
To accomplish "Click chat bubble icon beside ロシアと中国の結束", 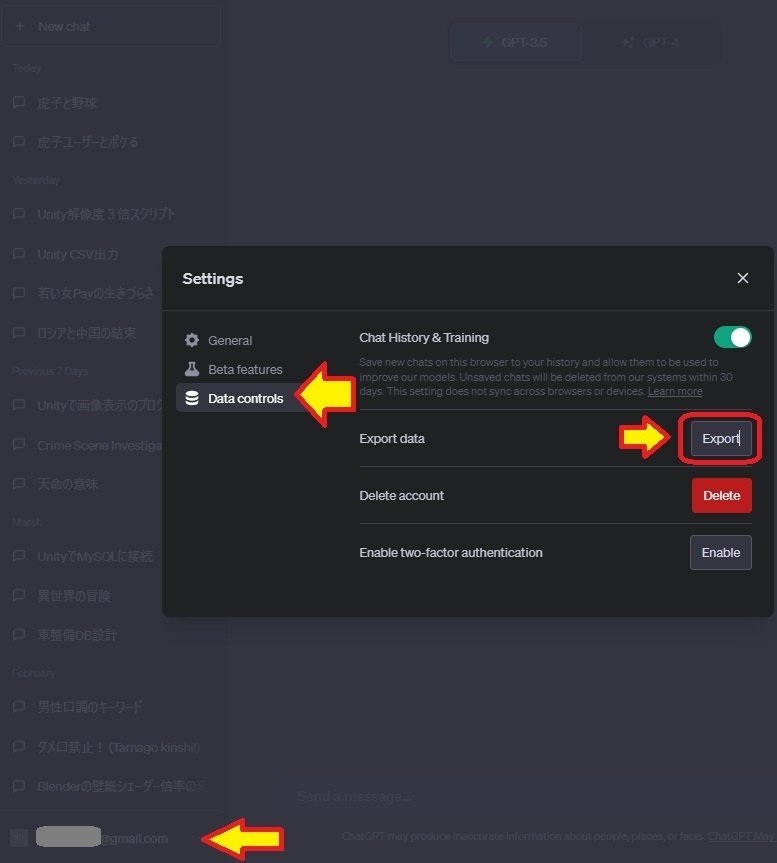I will [19, 332].
